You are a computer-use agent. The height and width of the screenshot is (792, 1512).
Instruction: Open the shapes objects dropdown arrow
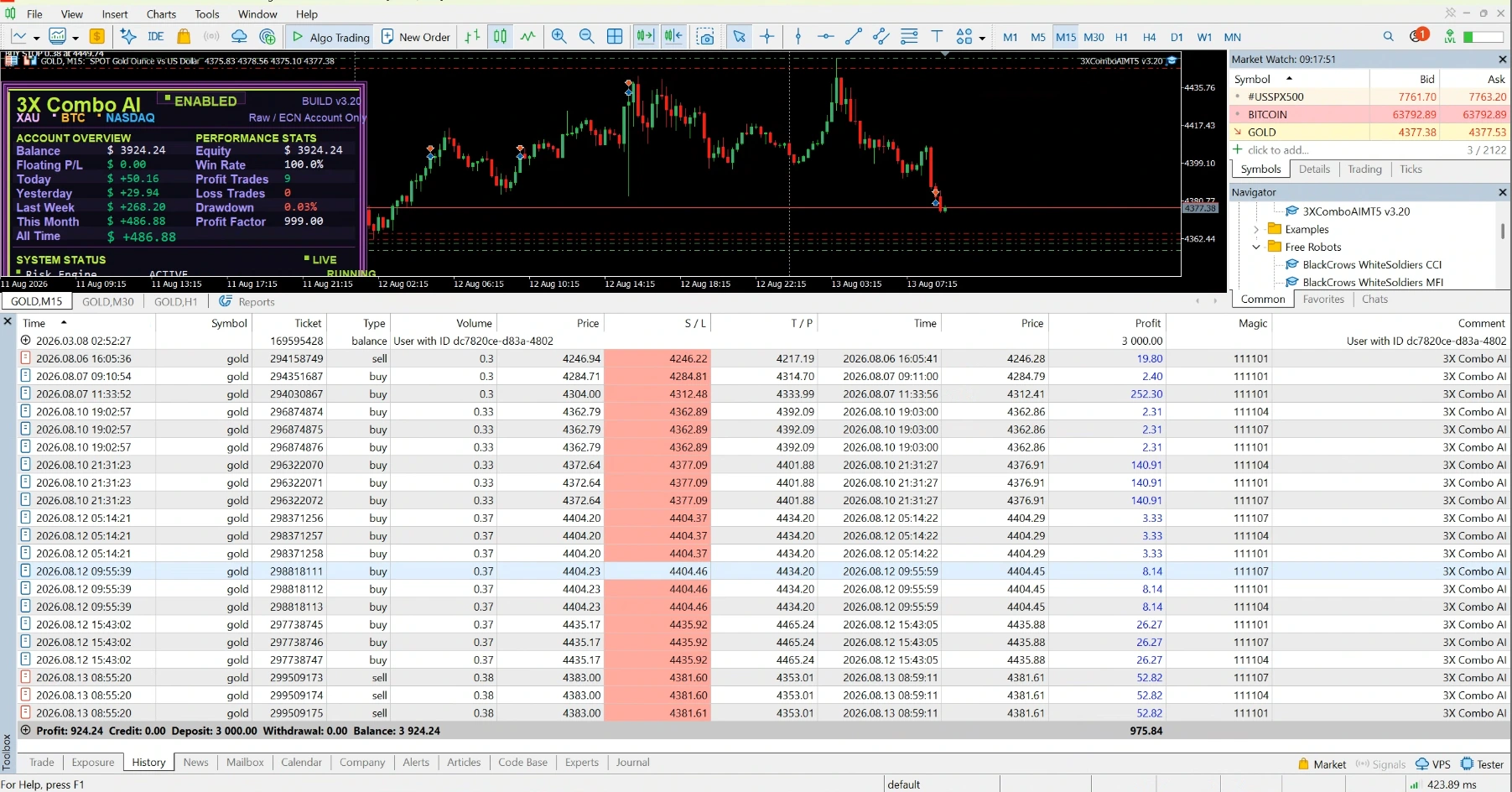coord(982,38)
